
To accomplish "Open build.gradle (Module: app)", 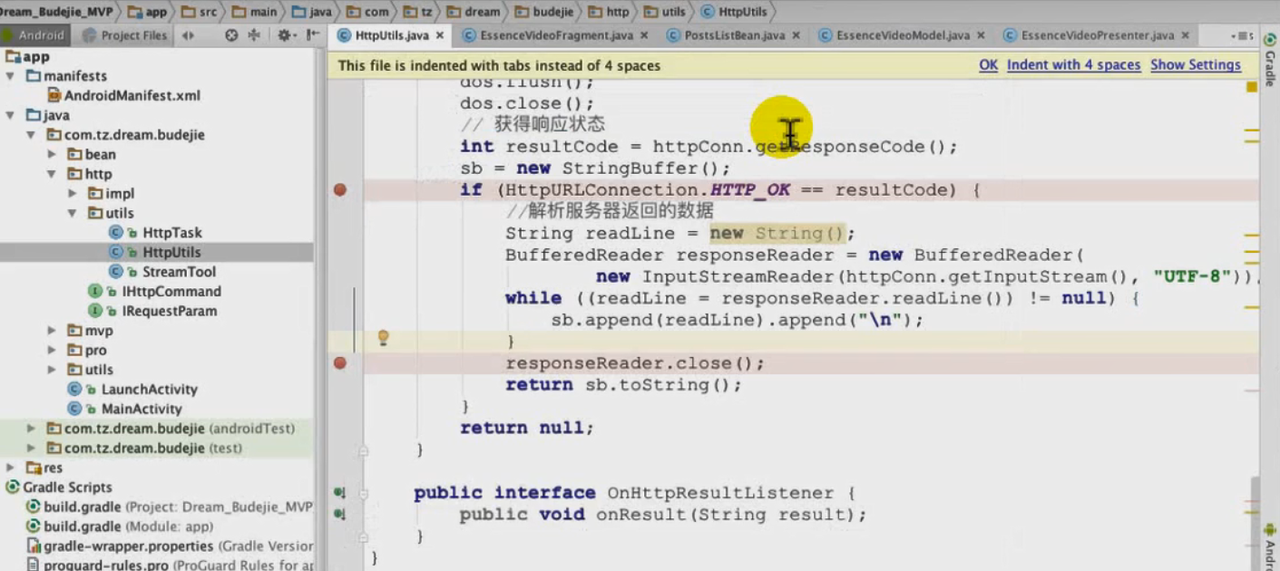I will pyautogui.click(x=128, y=526).
